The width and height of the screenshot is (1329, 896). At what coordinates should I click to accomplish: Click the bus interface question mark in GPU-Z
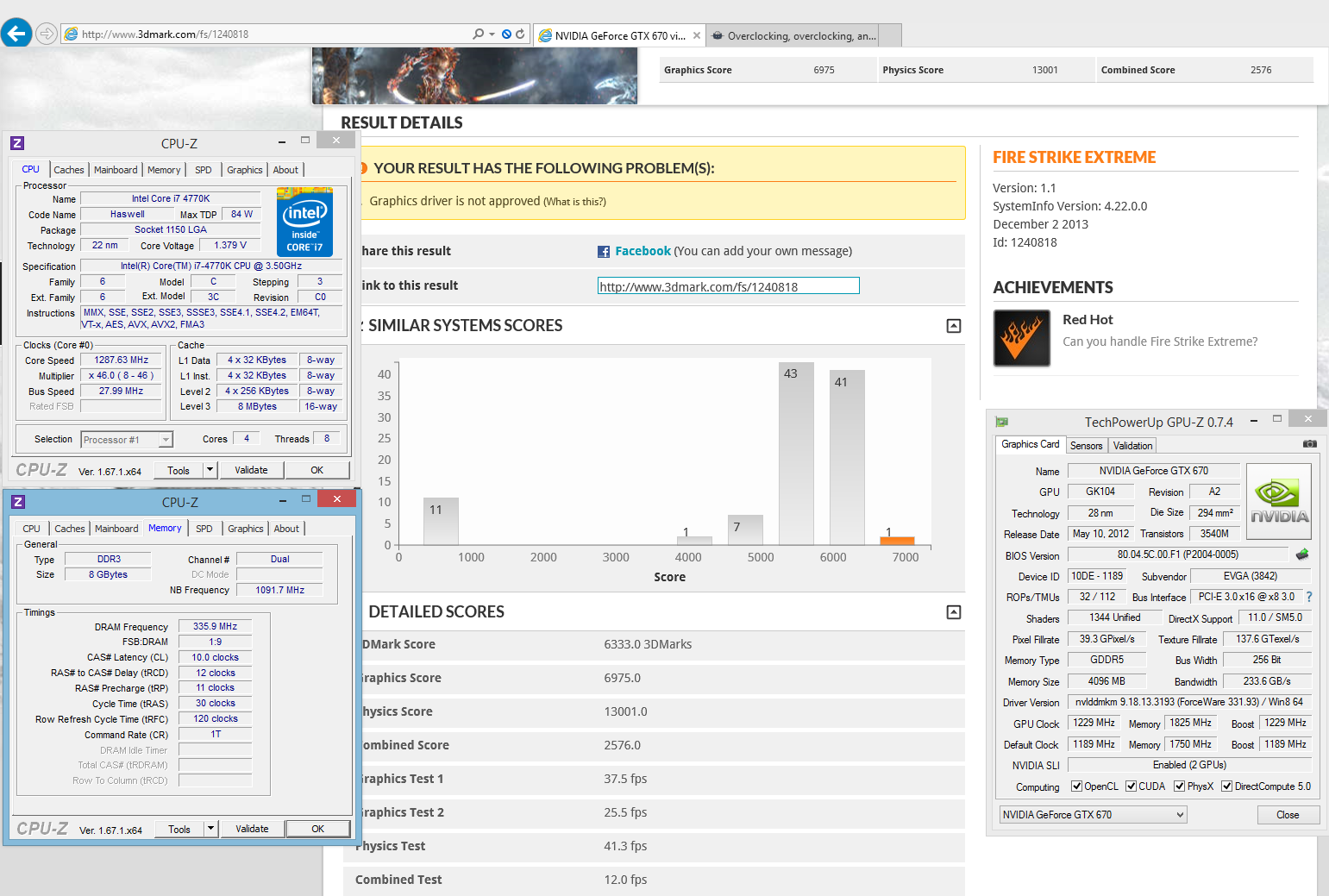pos(1309,597)
